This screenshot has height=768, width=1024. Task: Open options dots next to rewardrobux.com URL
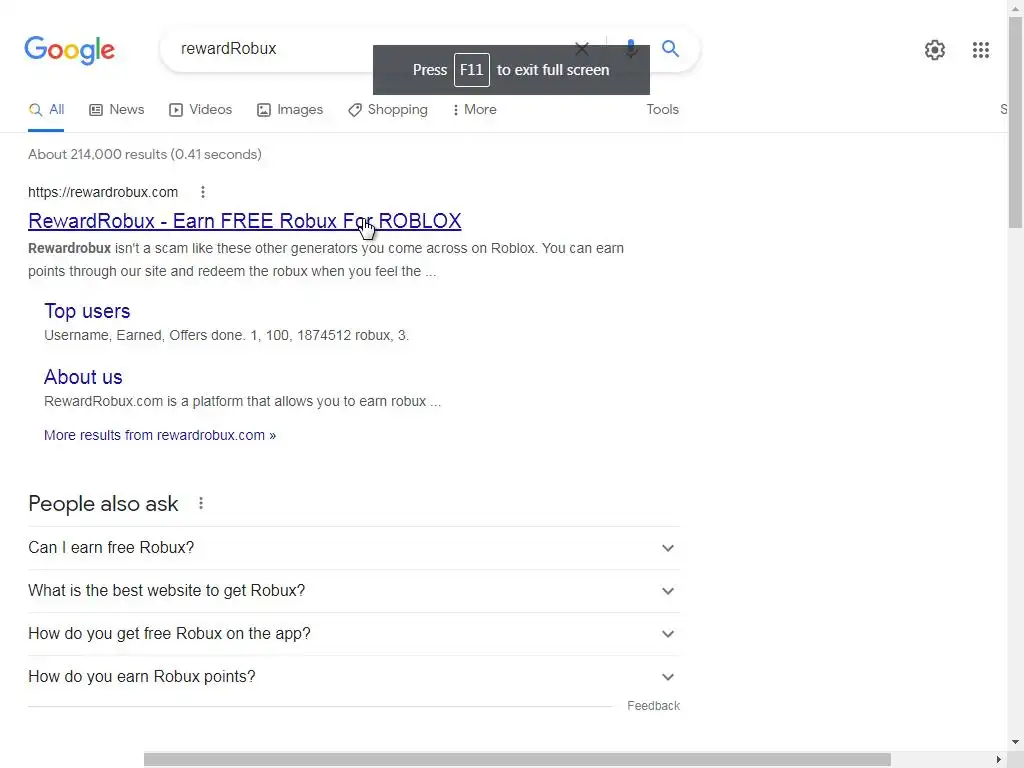[x=203, y=192]
